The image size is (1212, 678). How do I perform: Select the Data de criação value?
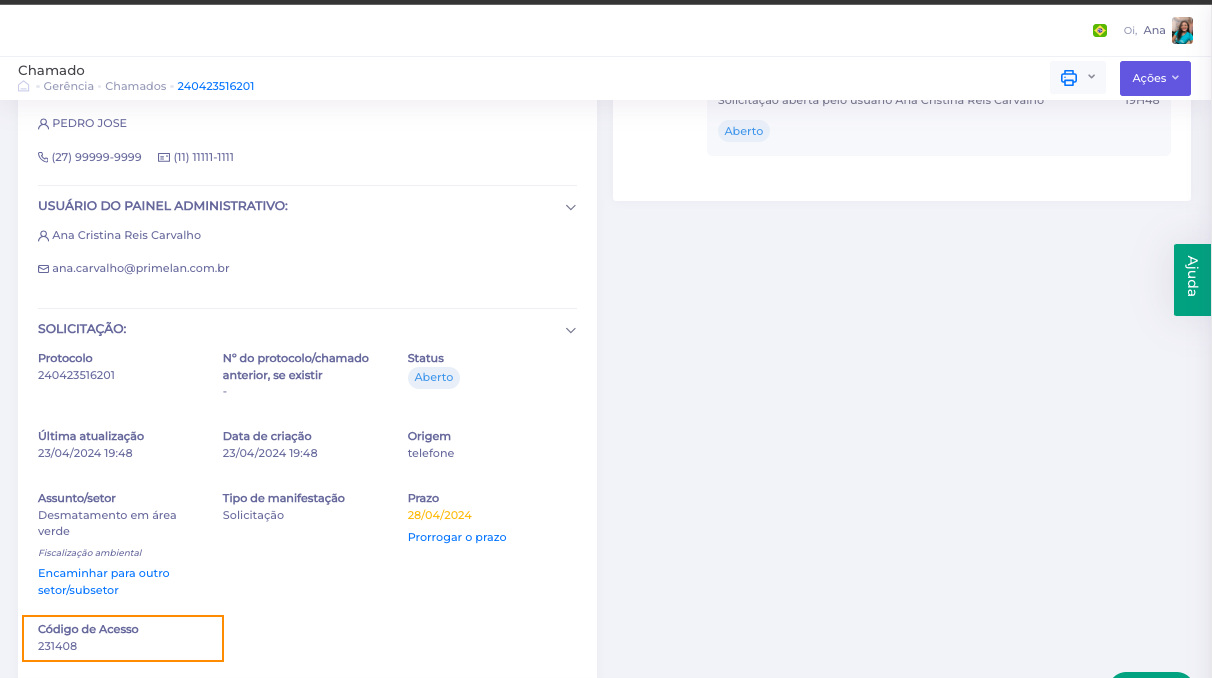(x=270, y=453)
